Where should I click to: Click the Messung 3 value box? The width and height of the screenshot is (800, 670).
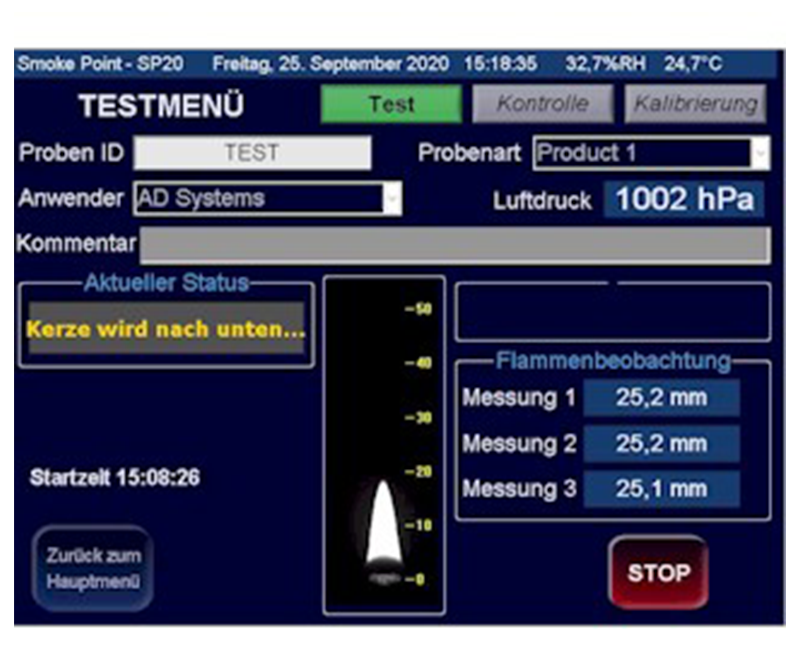click(661, 490)
